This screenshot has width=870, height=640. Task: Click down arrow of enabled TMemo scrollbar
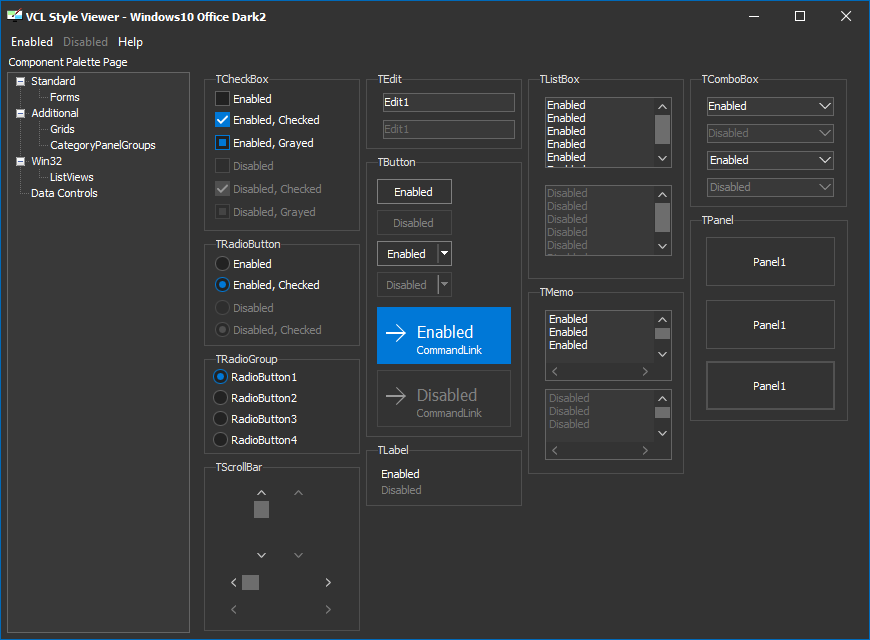coord(662,354)
